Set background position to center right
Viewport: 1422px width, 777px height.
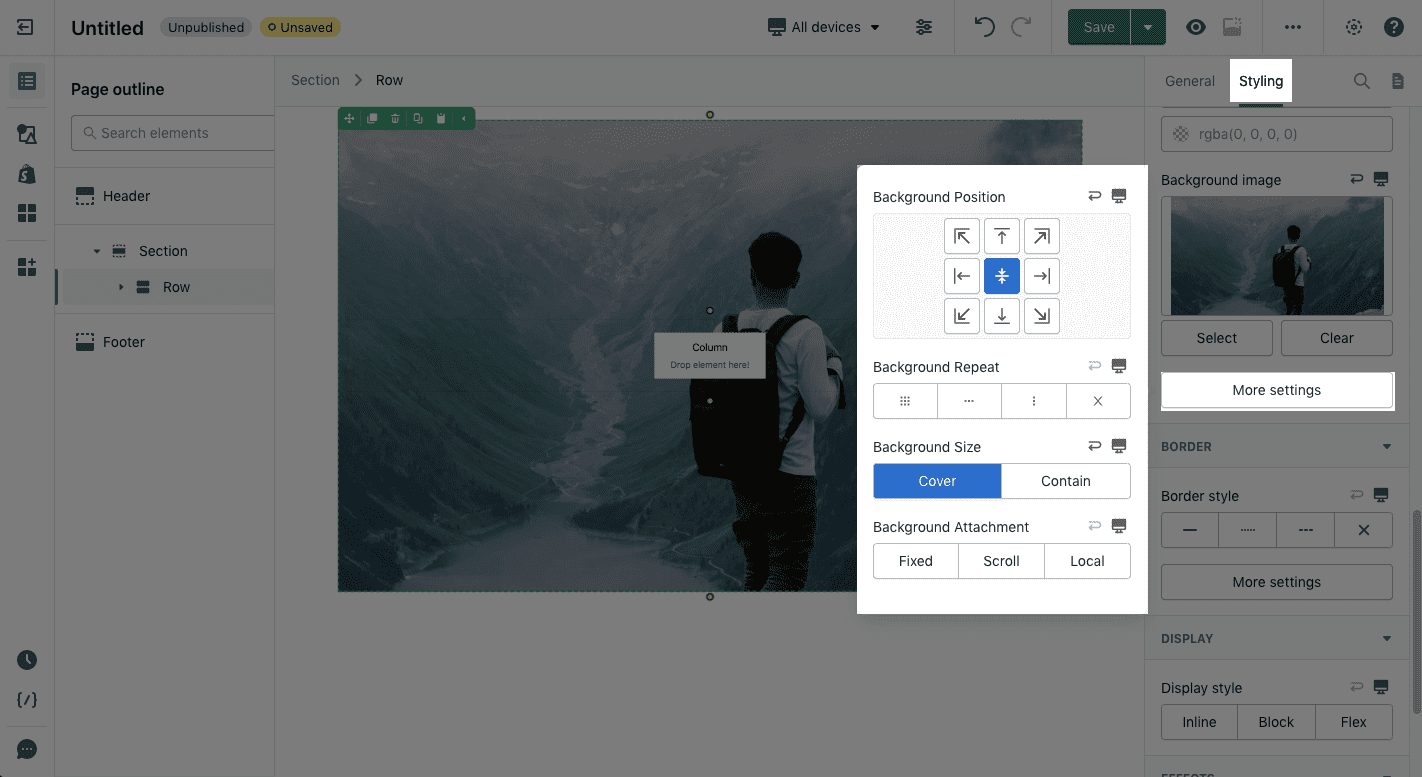tap(1042, 277)
